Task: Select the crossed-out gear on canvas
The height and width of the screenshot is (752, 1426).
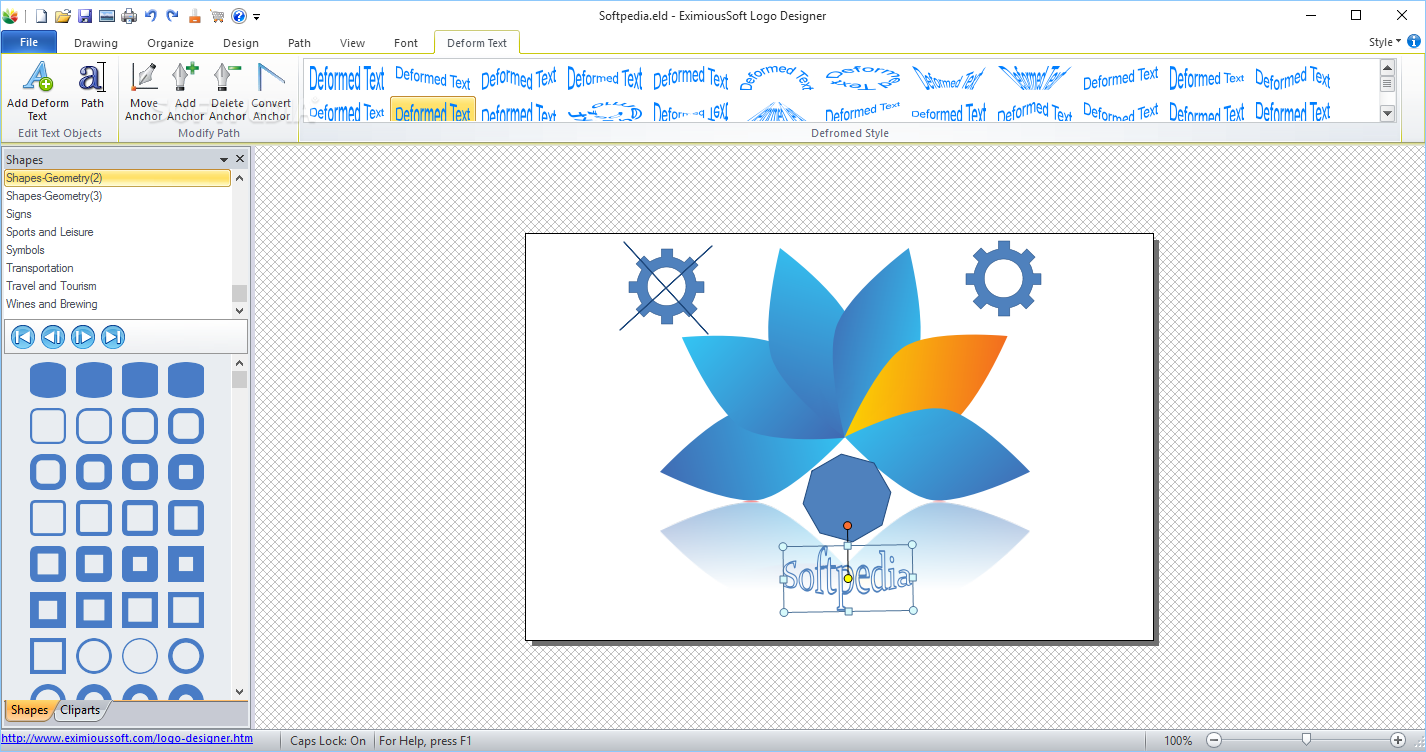Action: click(667, 288)
